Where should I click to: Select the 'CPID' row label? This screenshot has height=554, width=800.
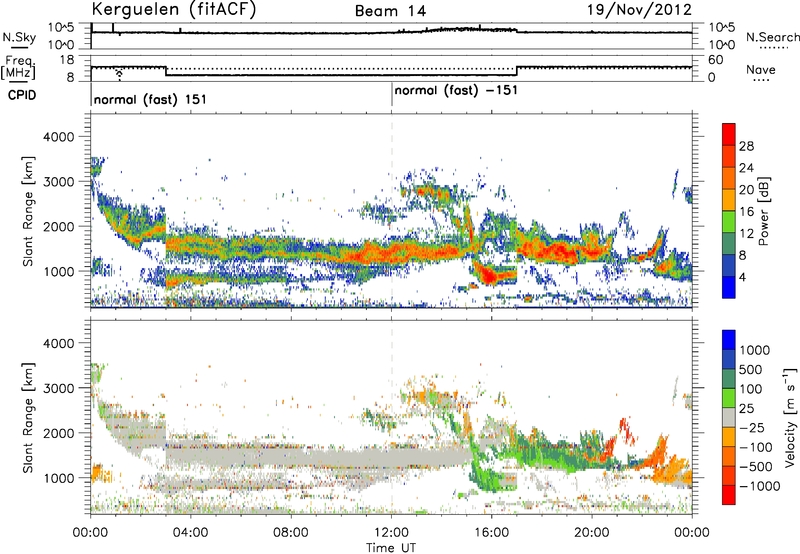(22, 95)
